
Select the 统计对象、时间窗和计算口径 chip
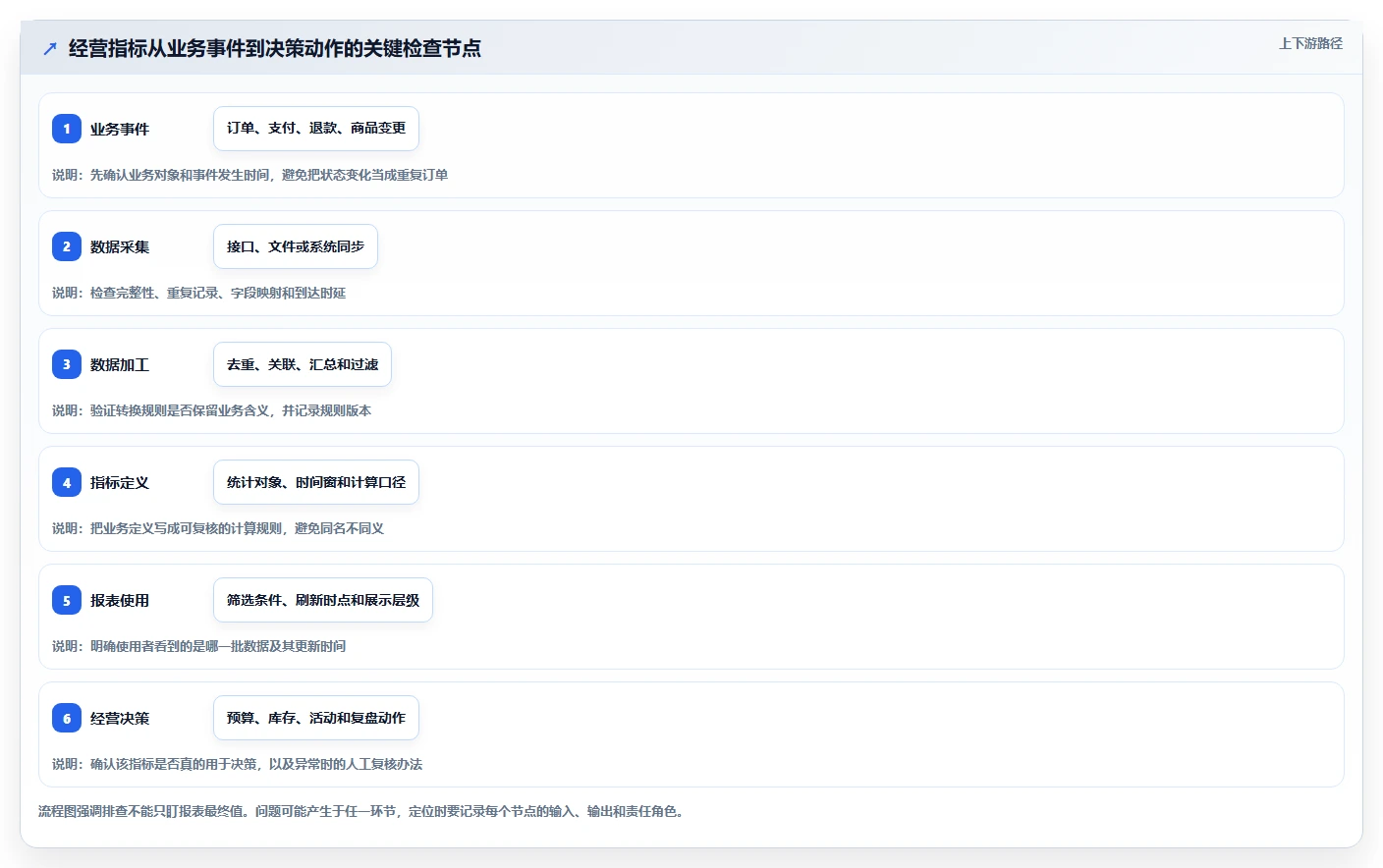316,482
